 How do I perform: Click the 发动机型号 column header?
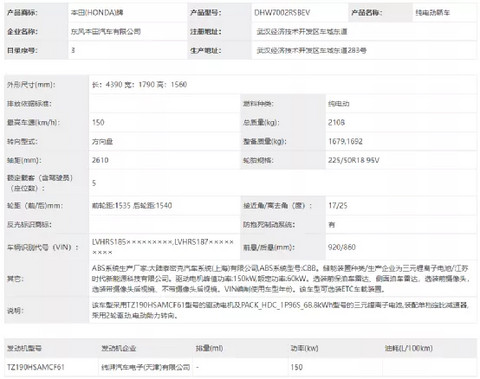24,348
